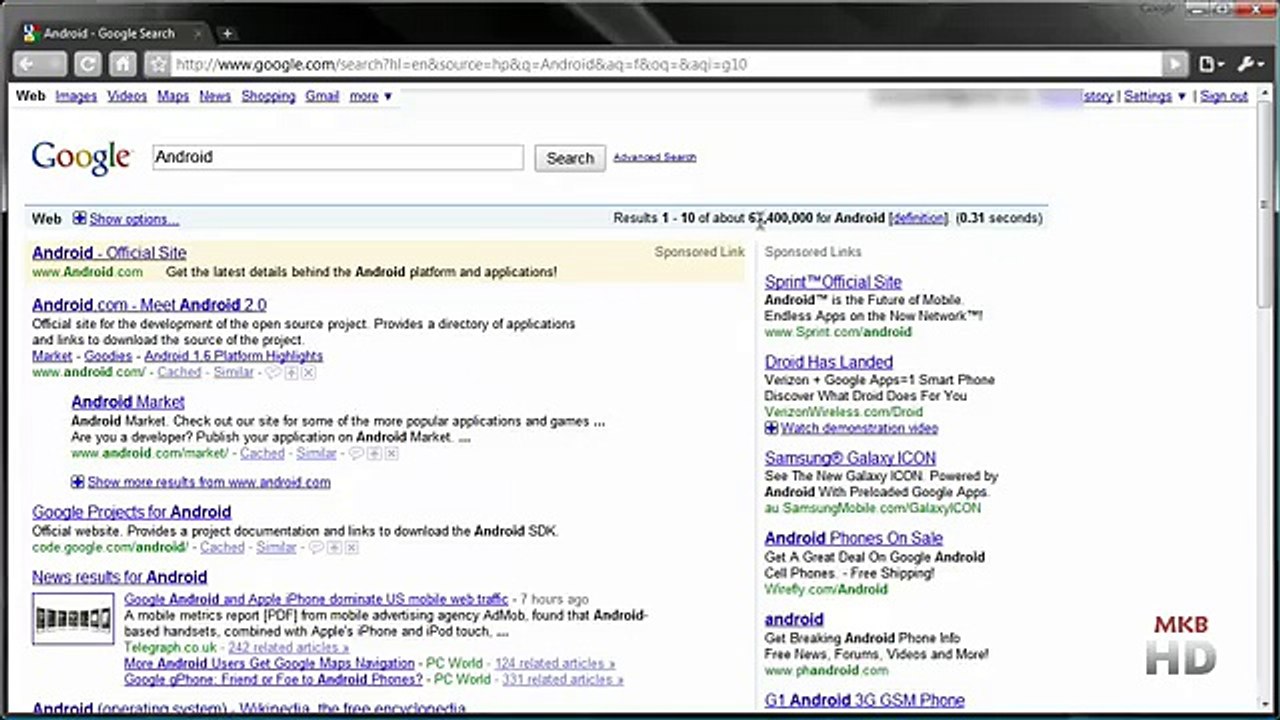Open More Android Users Get Google Maps Navigation
The width and height of the screenshot is (1280, 720).
(x=269, y=663)
